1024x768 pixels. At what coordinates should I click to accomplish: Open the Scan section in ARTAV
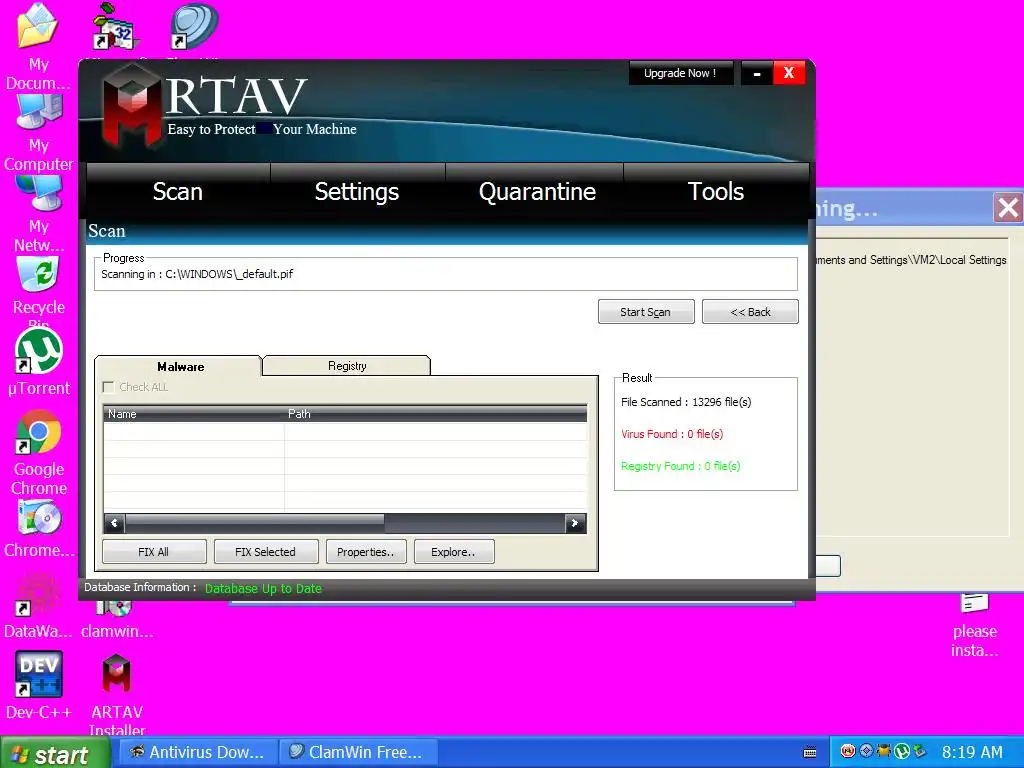coord(178,191)
